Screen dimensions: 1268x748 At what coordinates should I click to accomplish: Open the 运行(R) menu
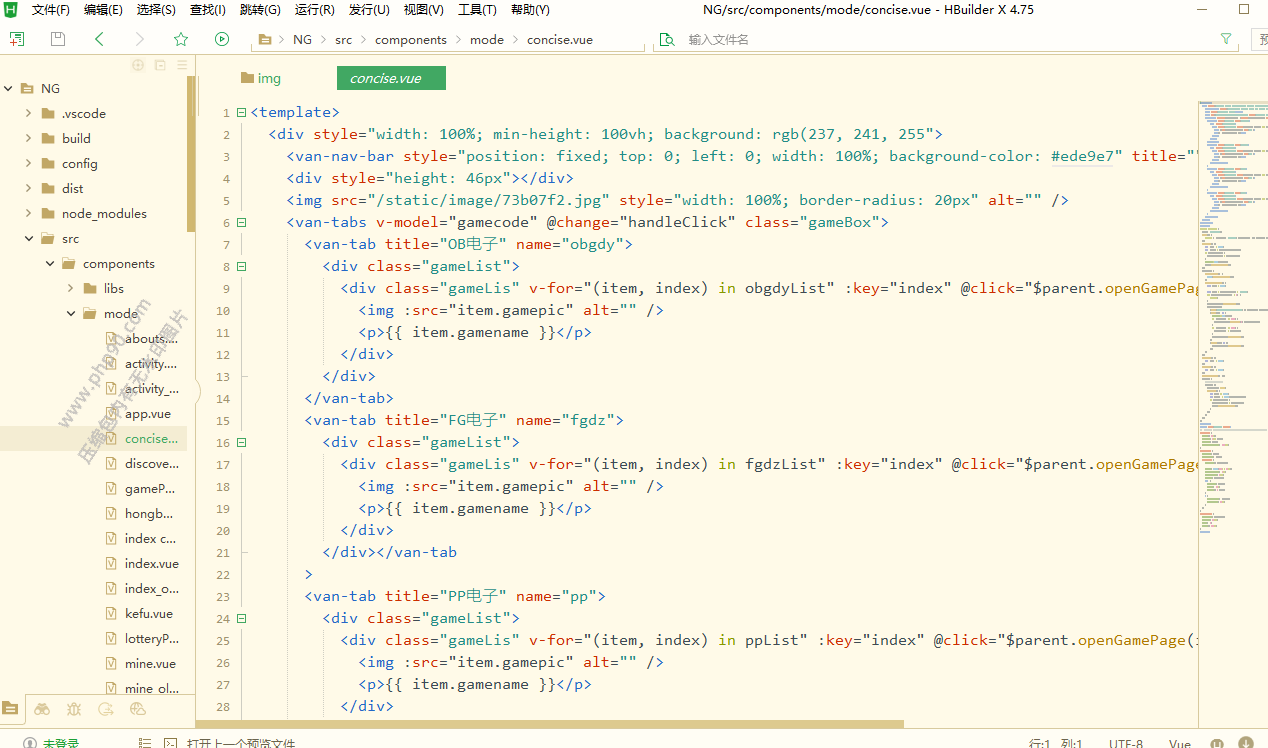click(314, 10)
